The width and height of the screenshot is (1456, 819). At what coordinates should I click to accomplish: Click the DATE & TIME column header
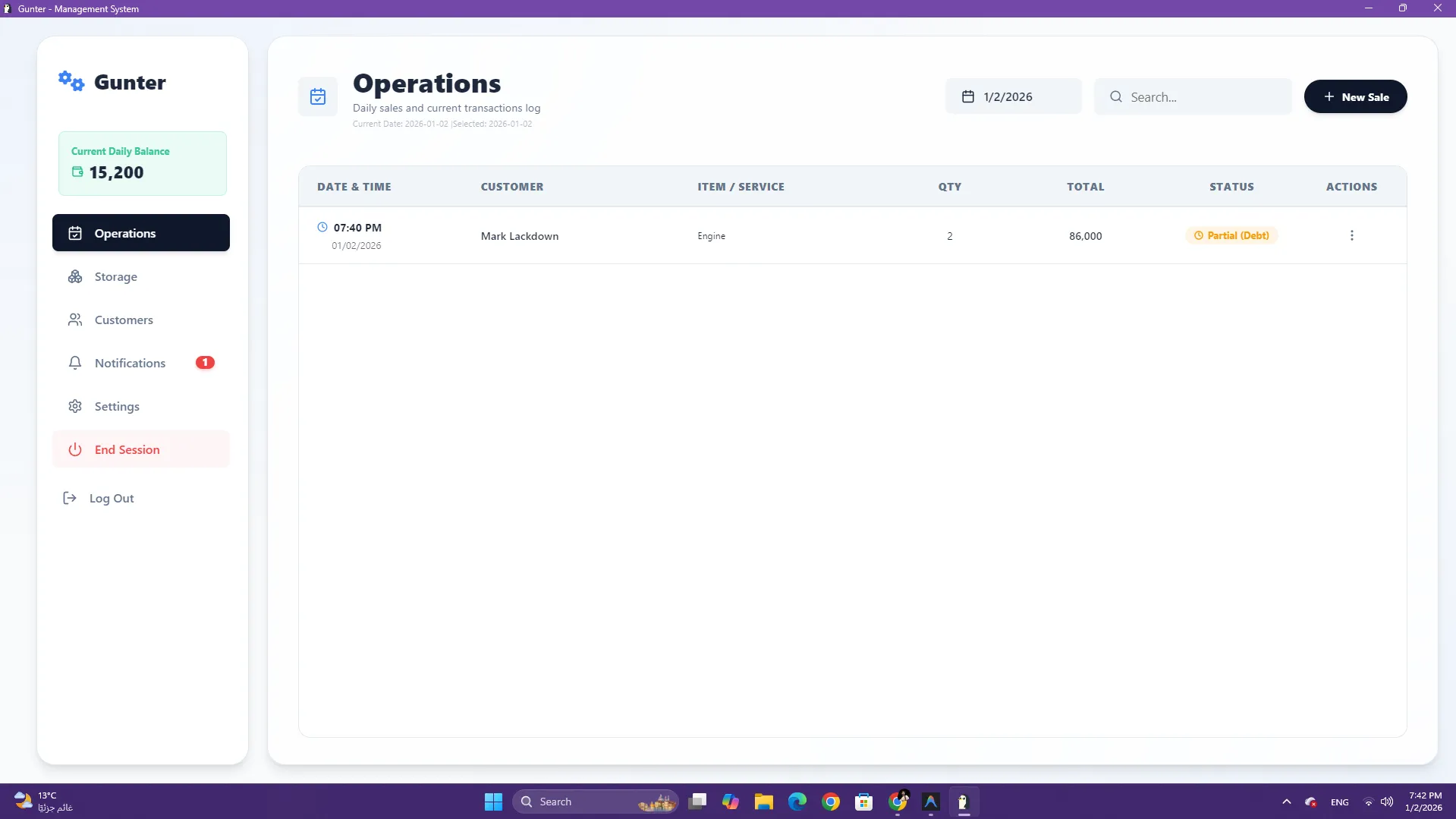click(x=354, y=187)
